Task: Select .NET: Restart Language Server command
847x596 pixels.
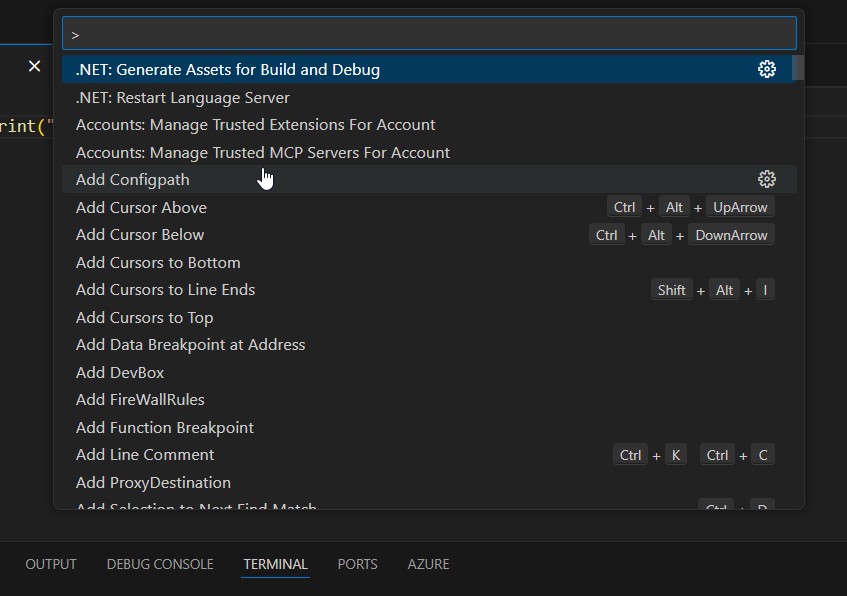Action: click(183, 98)
